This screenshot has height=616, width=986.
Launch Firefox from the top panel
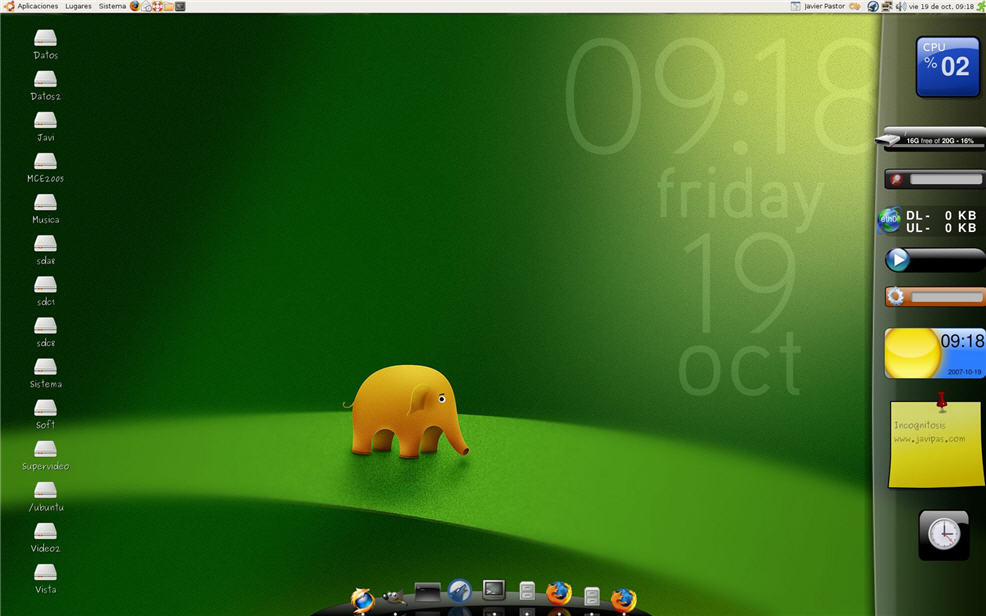[x=135, y=6]
